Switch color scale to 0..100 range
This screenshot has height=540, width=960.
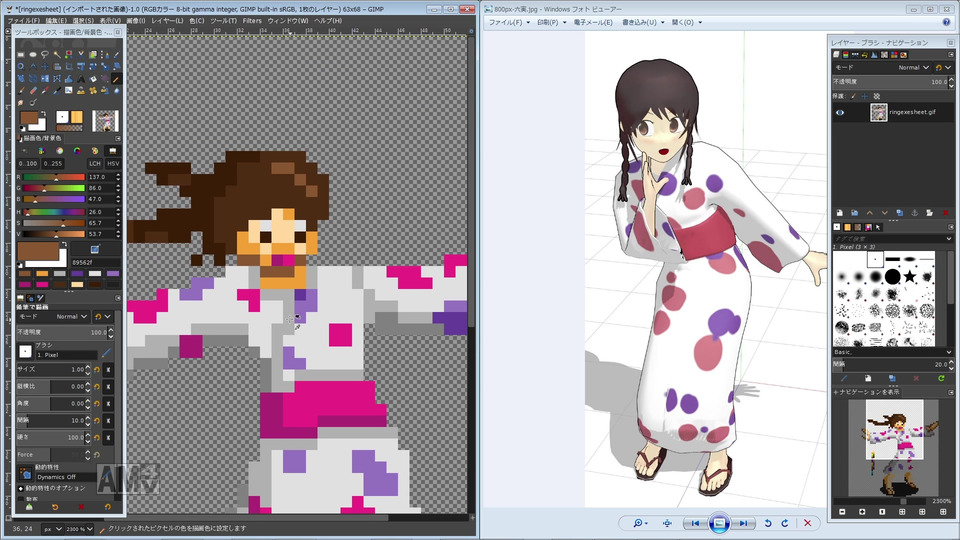point(28,163)
